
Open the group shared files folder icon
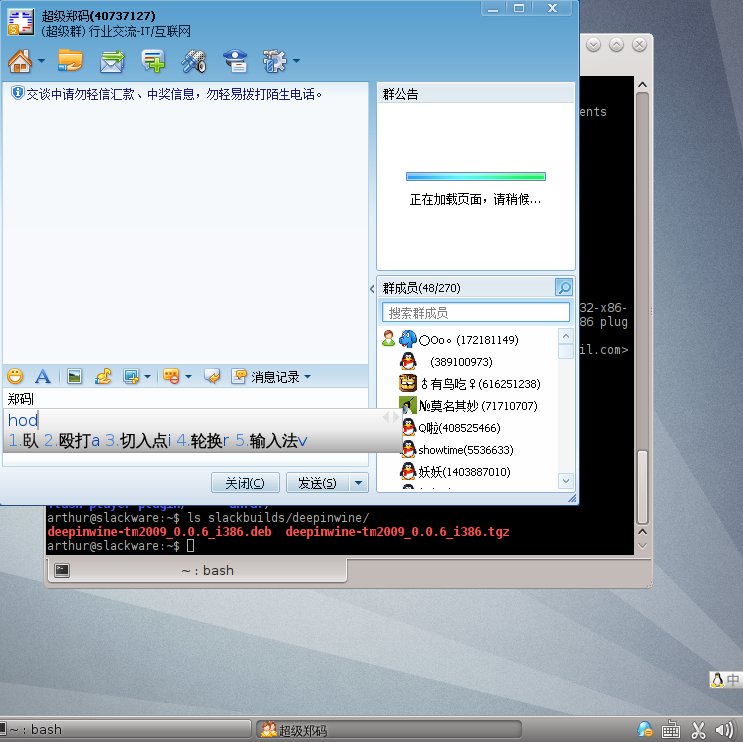point(70,61)
